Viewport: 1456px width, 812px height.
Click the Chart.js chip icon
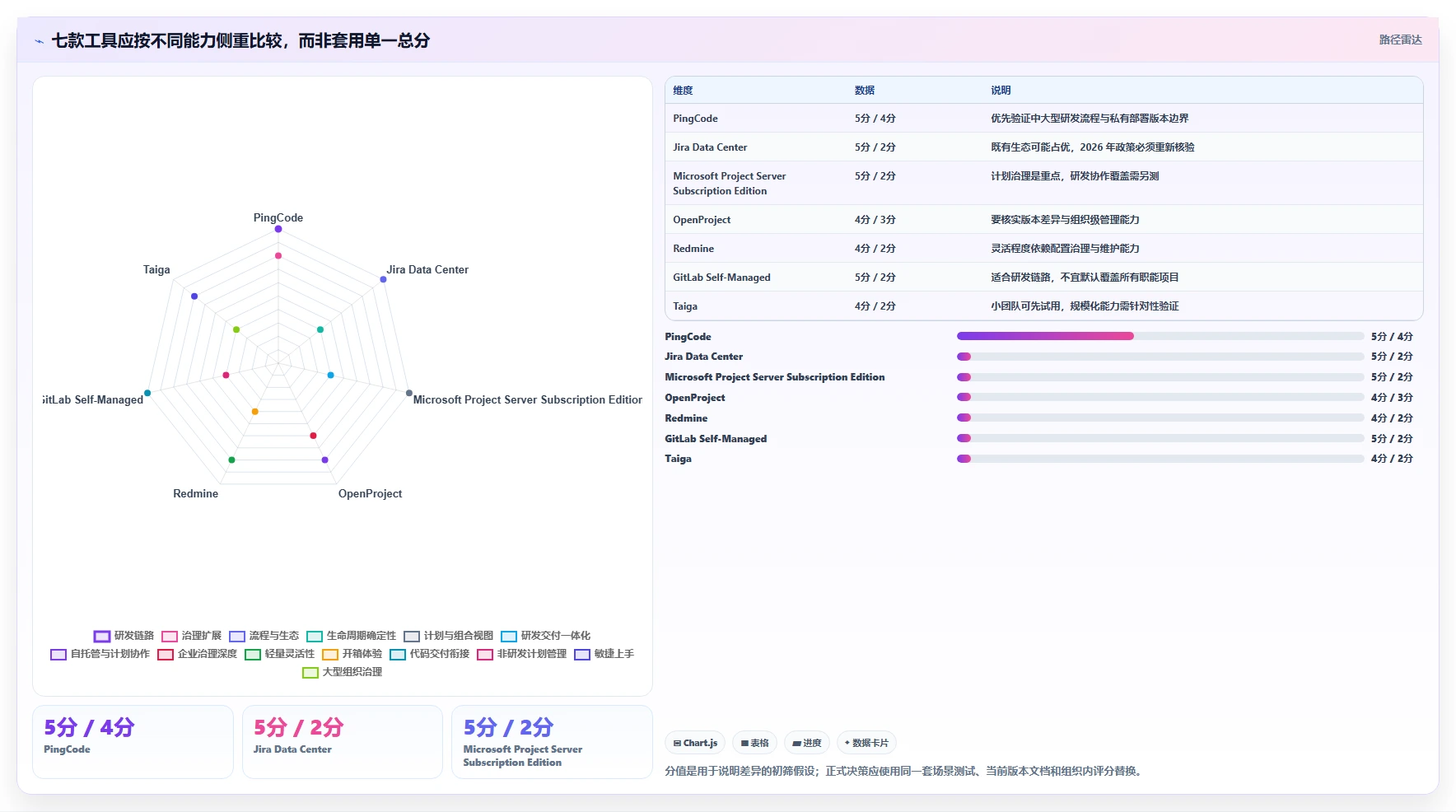pos(677,743)
